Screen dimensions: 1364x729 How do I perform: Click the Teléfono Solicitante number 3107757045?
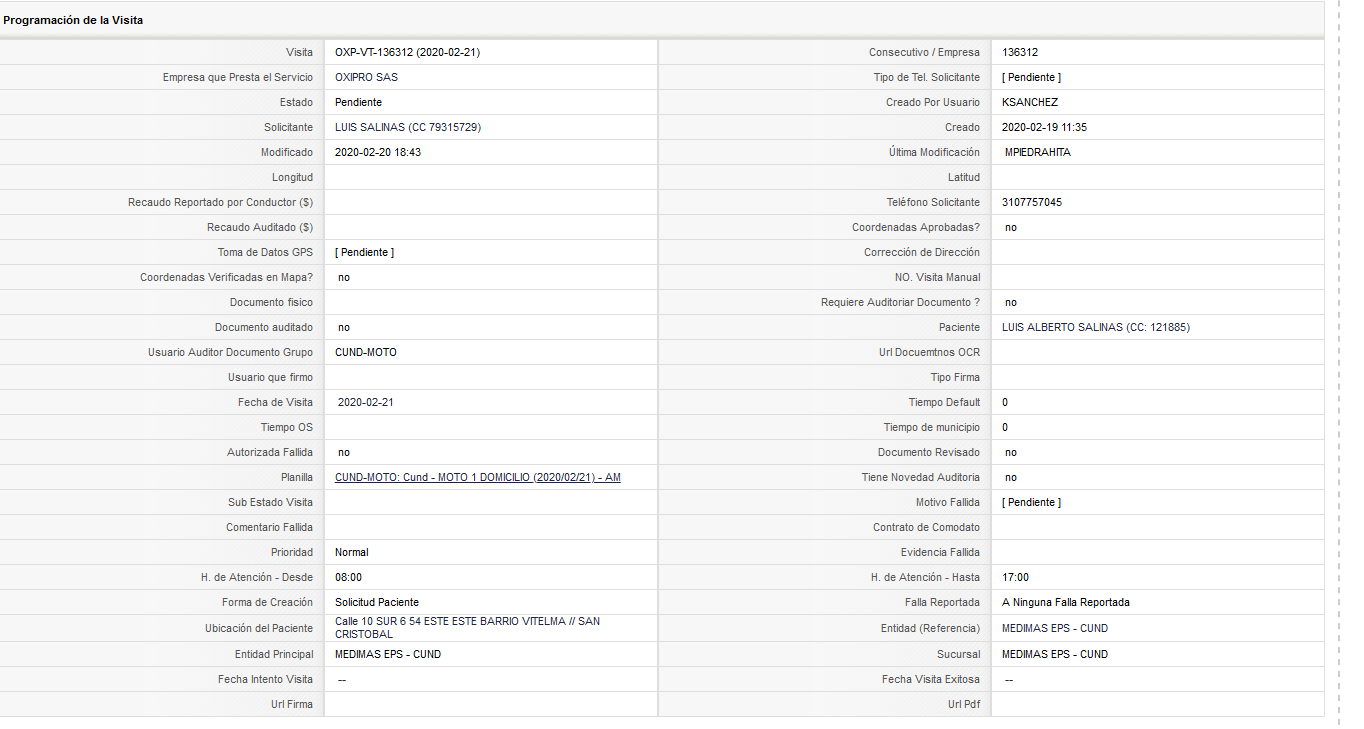click(x=1032, y=202)
